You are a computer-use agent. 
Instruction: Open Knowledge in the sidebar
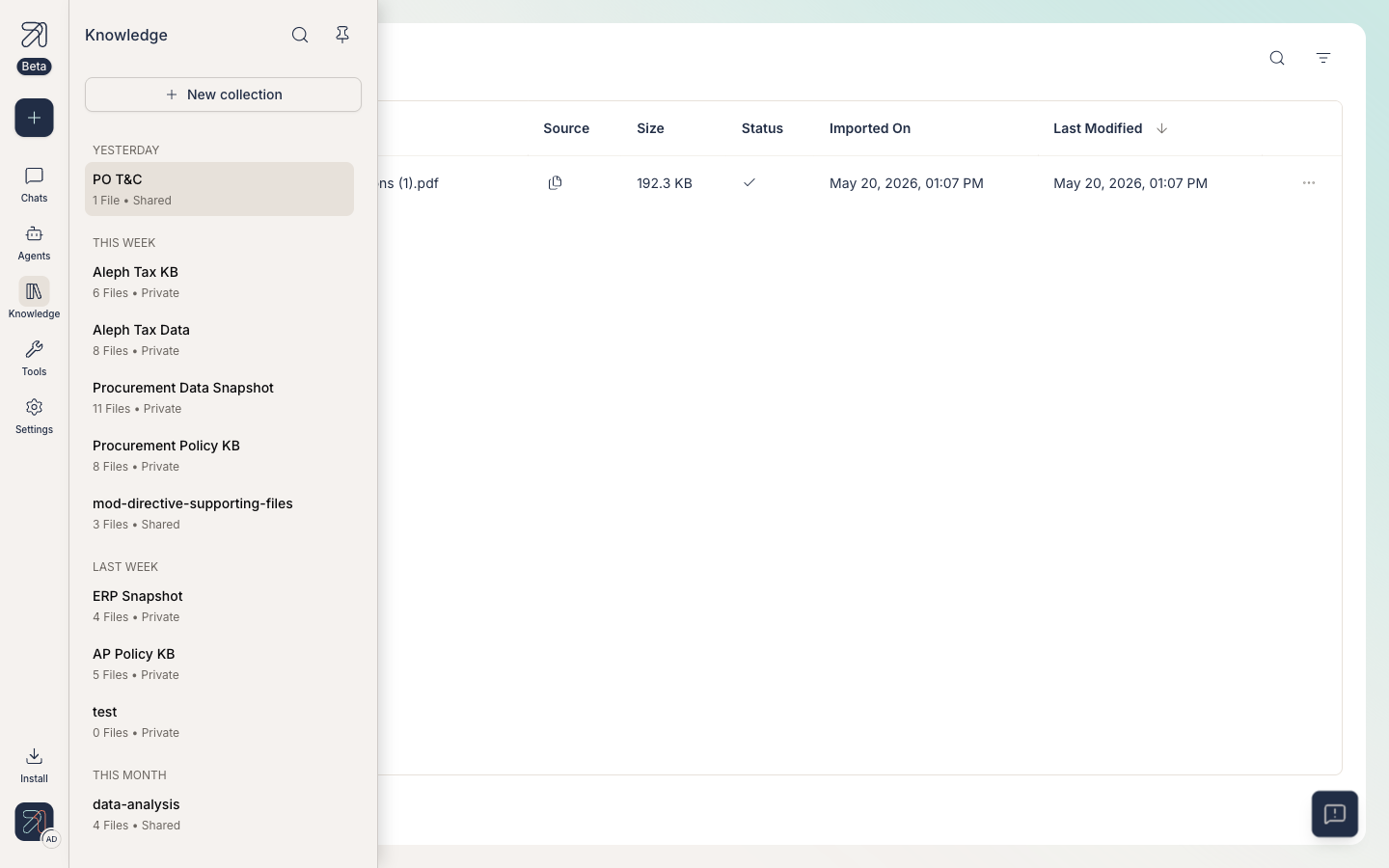[34, 300]
